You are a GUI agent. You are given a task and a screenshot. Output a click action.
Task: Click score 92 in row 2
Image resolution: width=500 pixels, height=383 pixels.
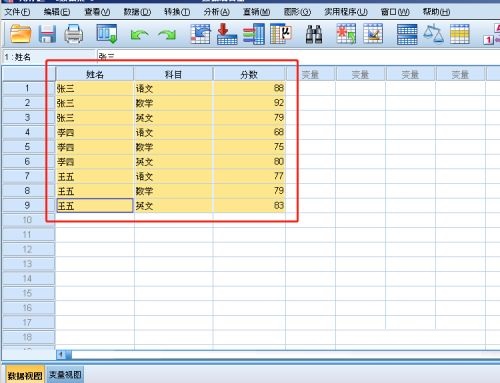249,103
